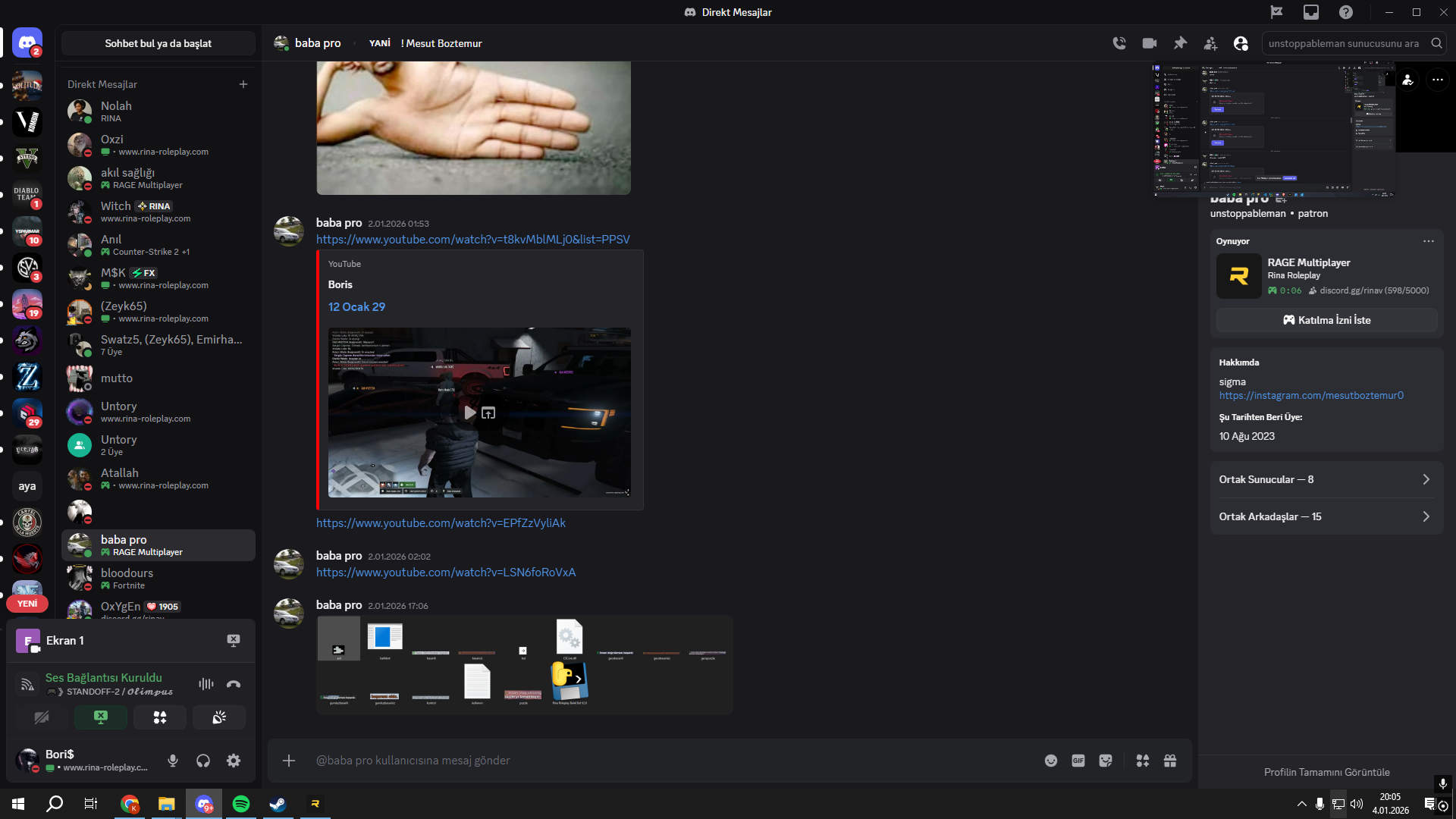Open soundboard in voice panel

click(x=219, y=717)
